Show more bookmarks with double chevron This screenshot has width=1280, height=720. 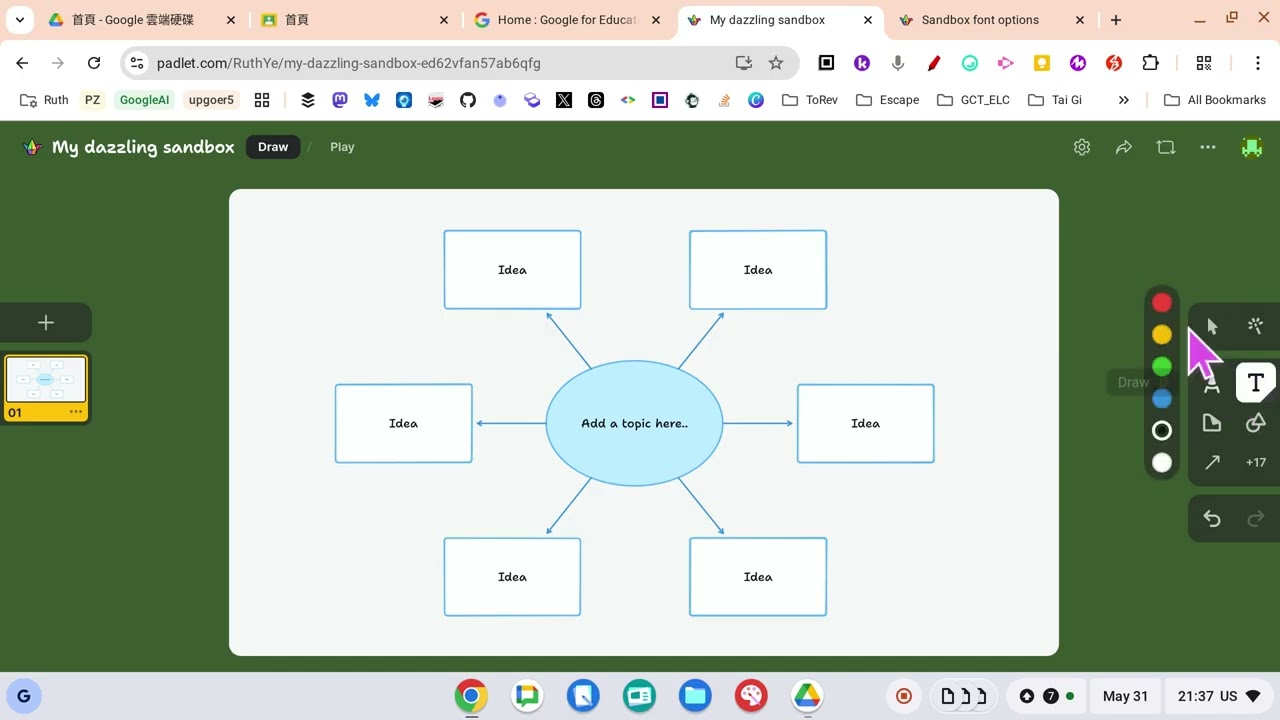[x=1124, y=100]
